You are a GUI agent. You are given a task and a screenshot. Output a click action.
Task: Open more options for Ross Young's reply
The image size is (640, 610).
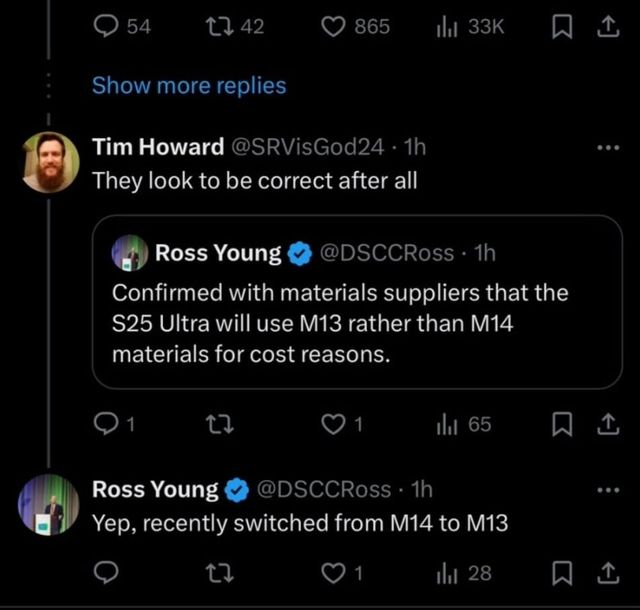click(607, 489)
